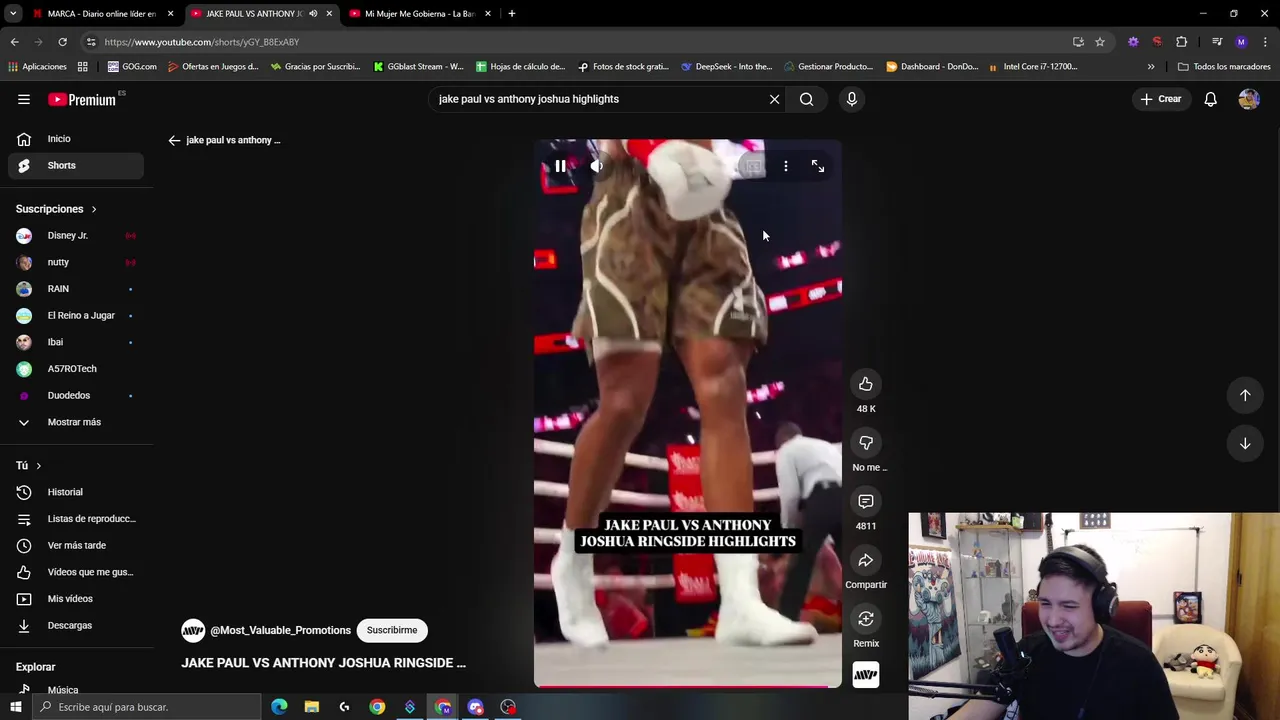1280x720 pixels.
Task: Open the Short's three-dot options menu
Action: 786,166
